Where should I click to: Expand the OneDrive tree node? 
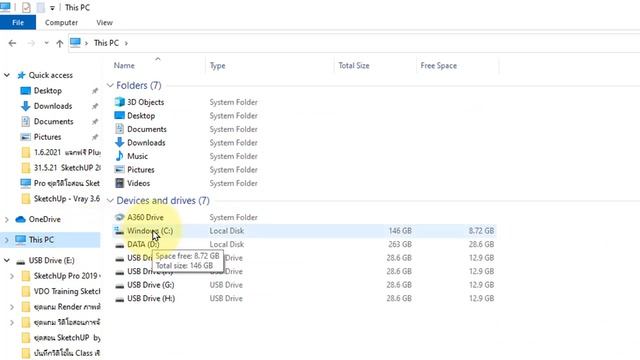[x=7, y=220]
